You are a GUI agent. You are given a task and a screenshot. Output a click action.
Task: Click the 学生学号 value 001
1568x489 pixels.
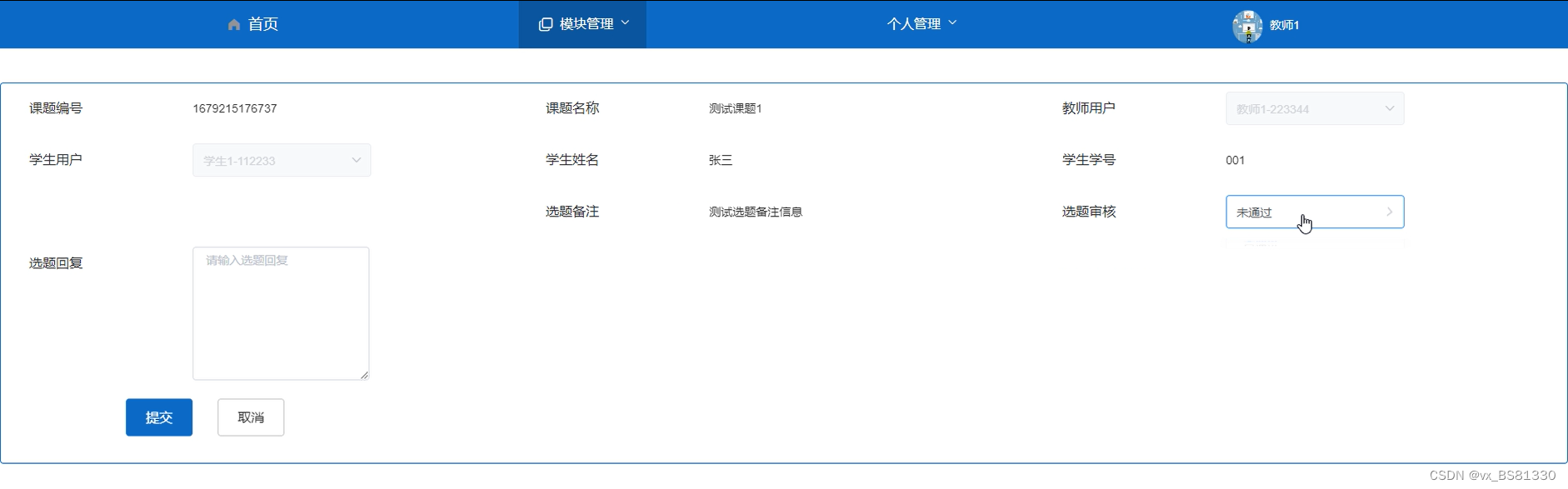[x=1235, y=160]
